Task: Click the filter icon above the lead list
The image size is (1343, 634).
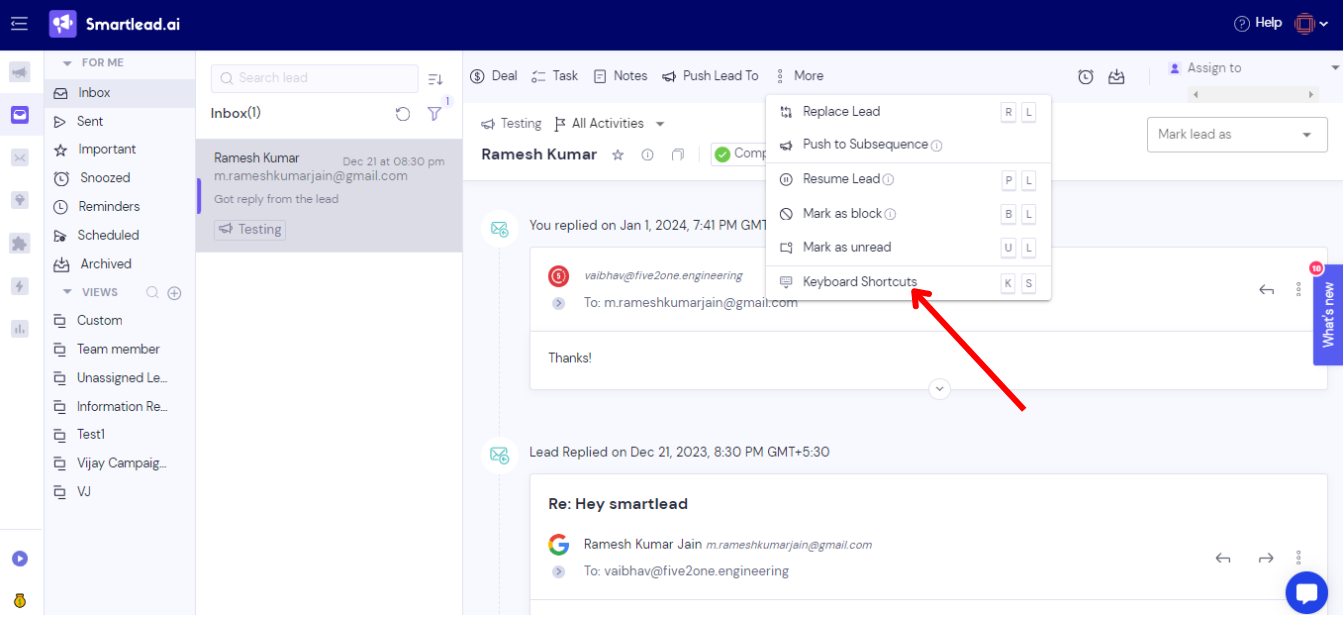Action: (435, 114)
